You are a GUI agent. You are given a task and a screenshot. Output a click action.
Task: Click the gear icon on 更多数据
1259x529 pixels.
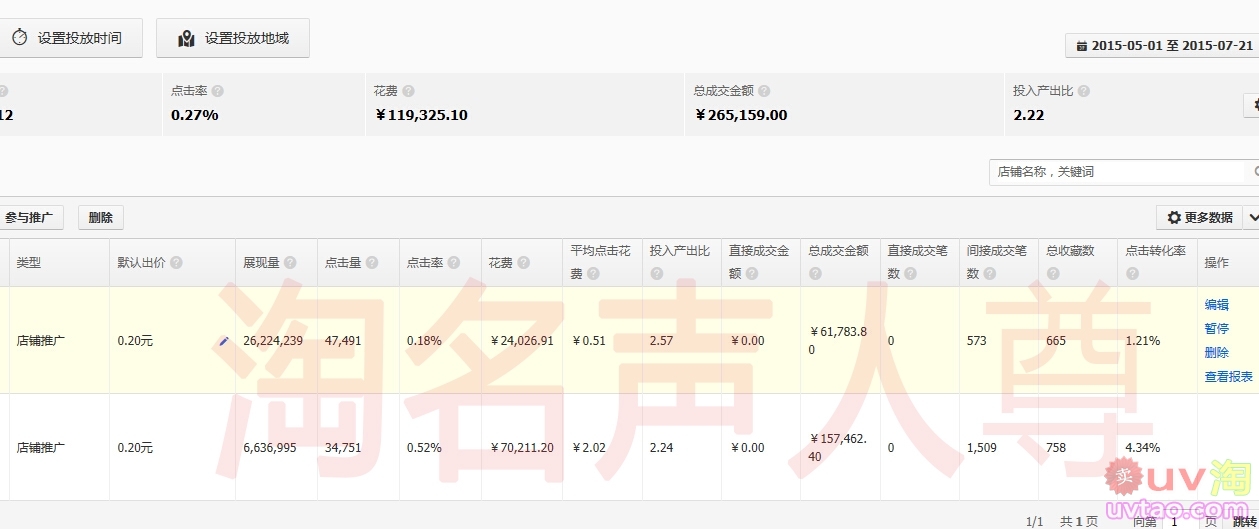tap(1174, 217)
